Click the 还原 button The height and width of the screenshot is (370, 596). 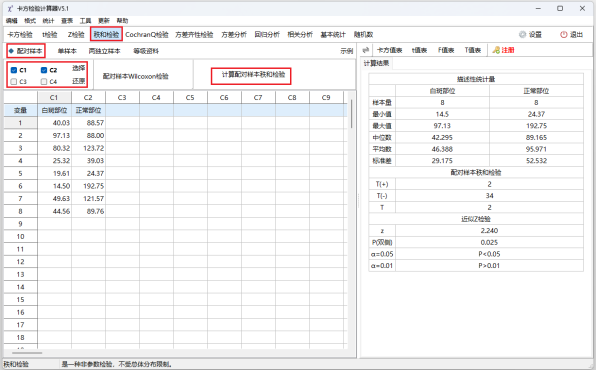click(x=79, y=81)
